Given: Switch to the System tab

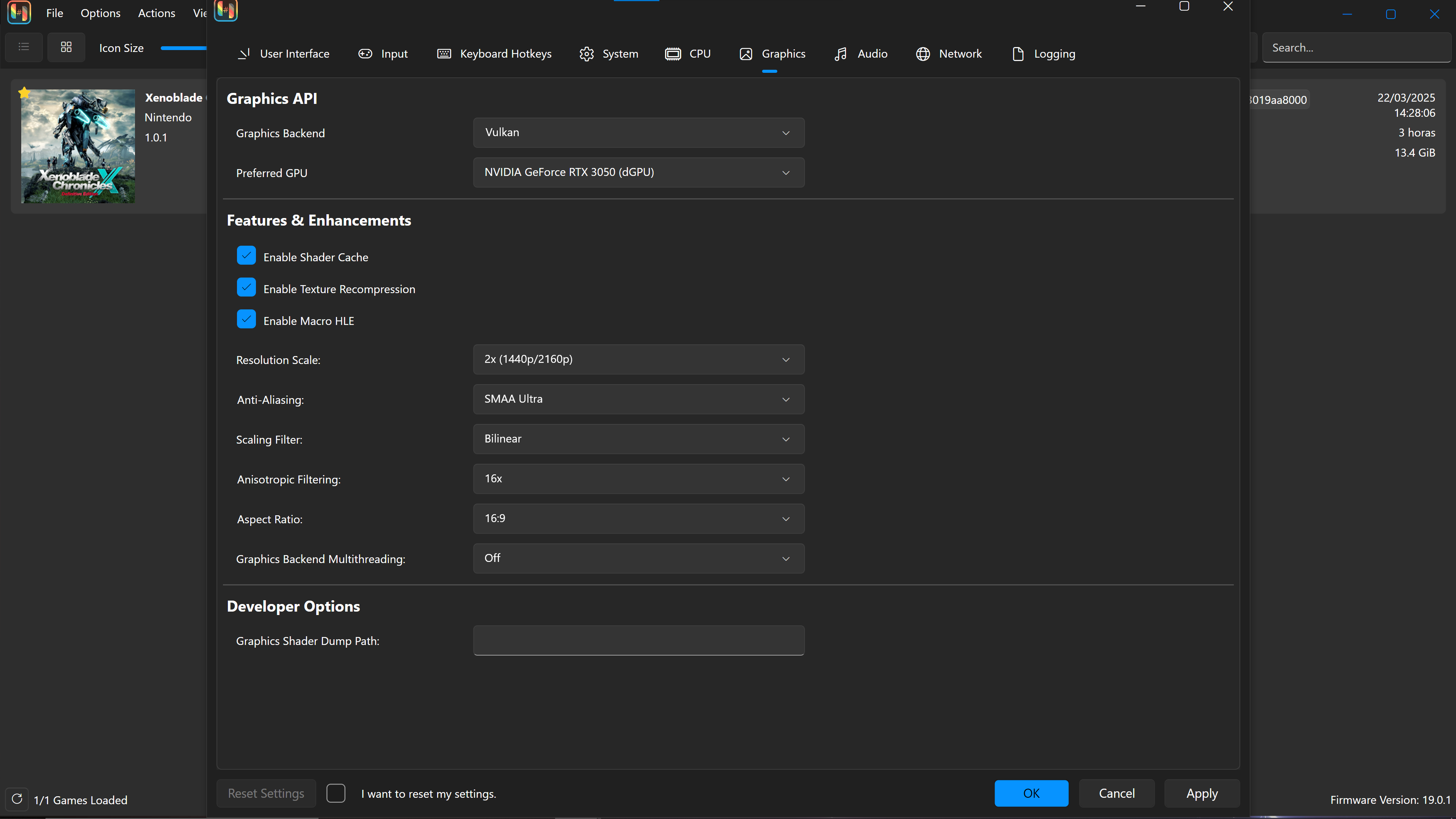Looking at the screenshot, I should click(609, 54).
